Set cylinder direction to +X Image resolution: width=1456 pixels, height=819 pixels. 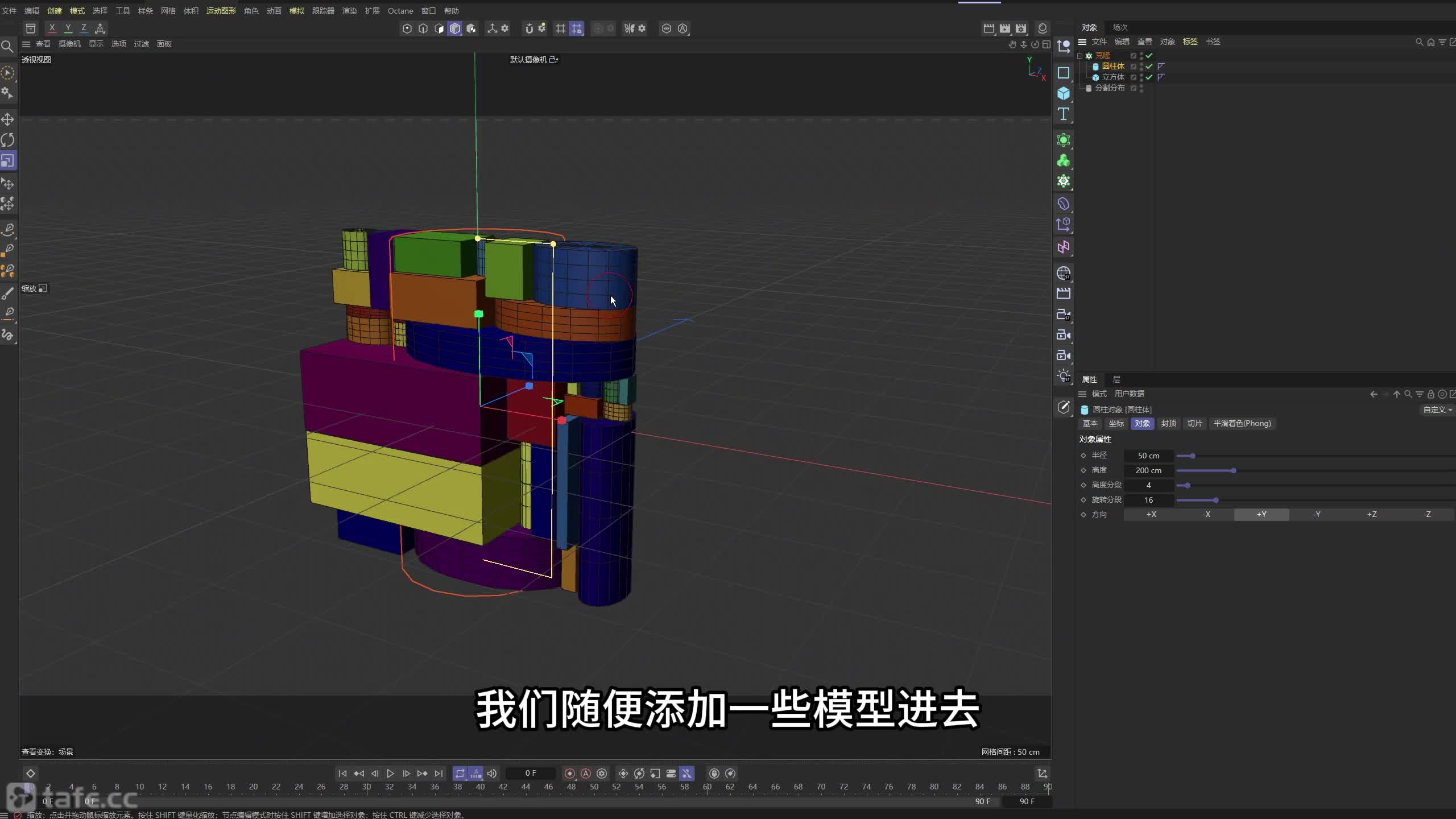[x=1152, y=514]
